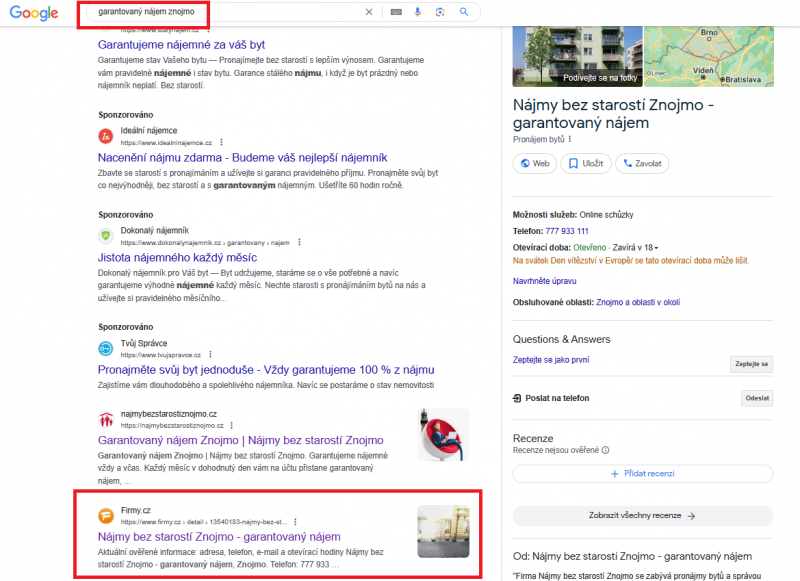The height and width of the screenshot is (581, 800).
Task: Expand opening hours dropdown next to 'Zavírá v 18'
Action: [x=656, y=248]
